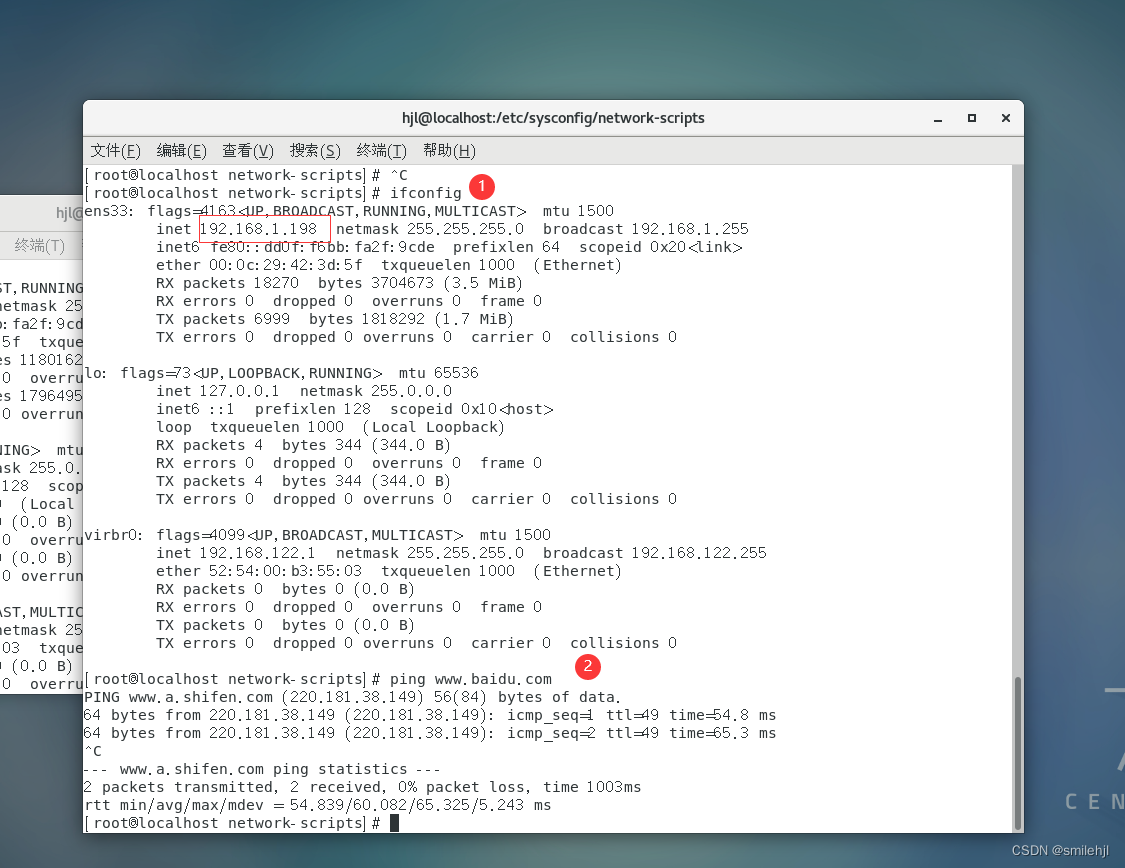Viewport: 1125px width, 868px height.
Task: Open the 查看(V) menu
Action: click(x=248, y=151)
